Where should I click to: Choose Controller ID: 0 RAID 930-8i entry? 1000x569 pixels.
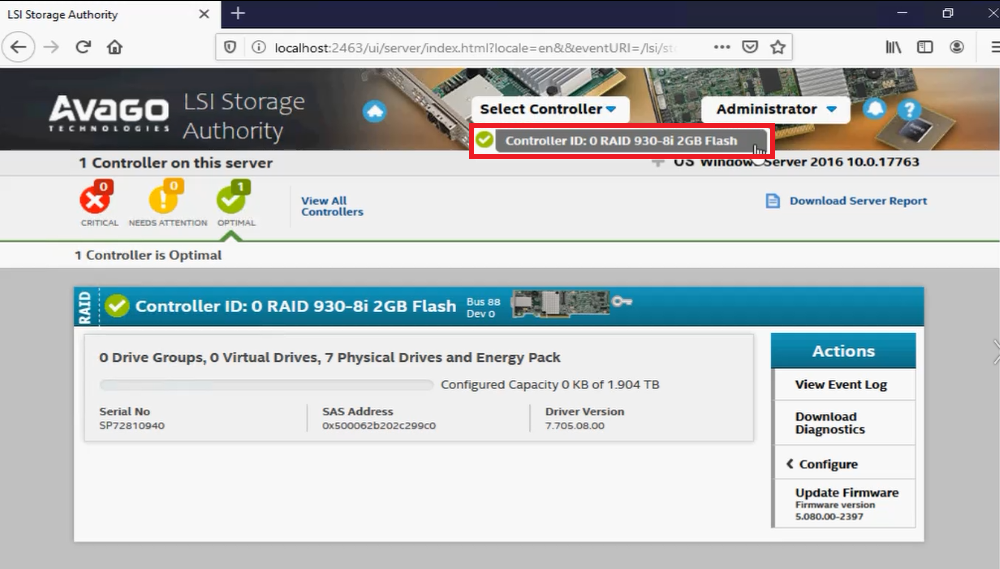click(x=620, y=141)
